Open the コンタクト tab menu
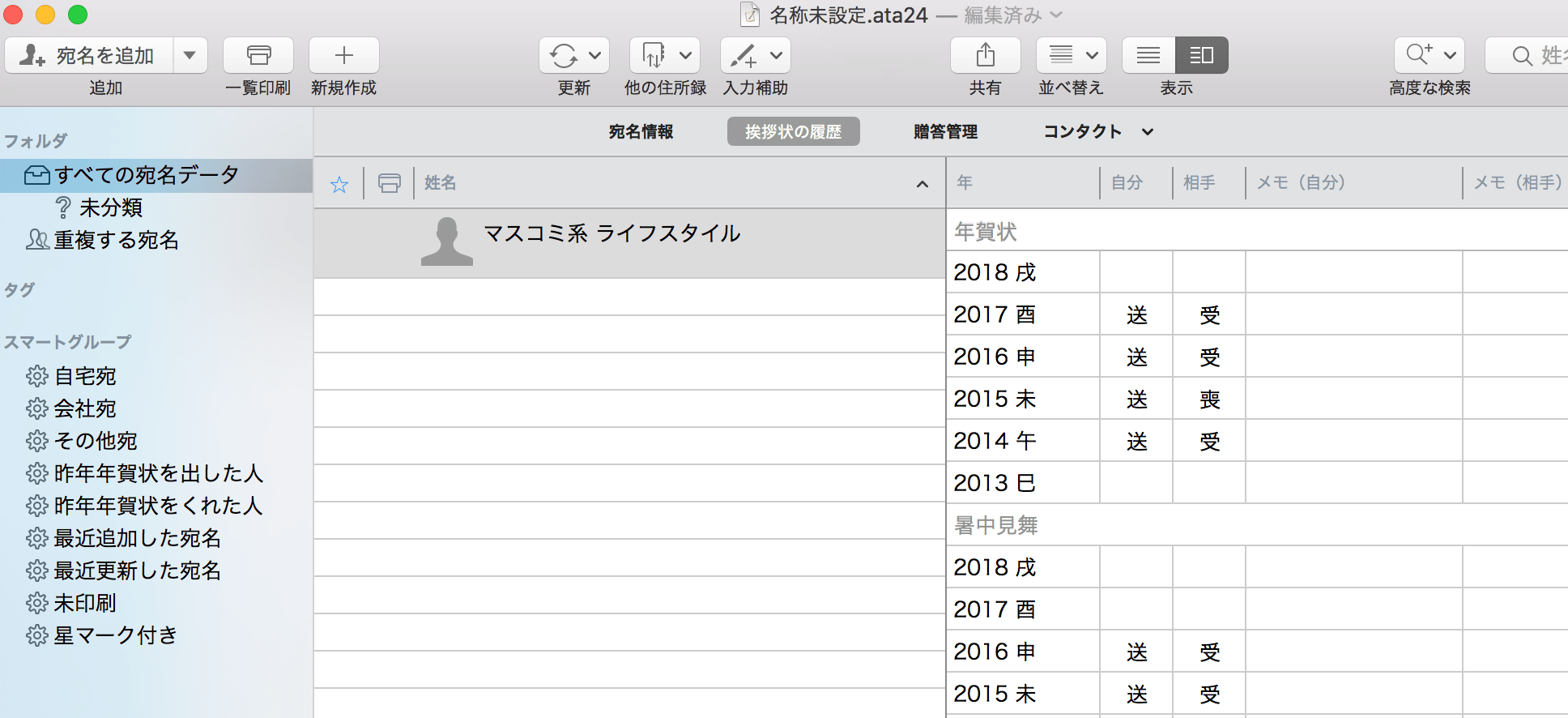Viewport: 1568px width, 718px height. click(x=1098, y=131)
